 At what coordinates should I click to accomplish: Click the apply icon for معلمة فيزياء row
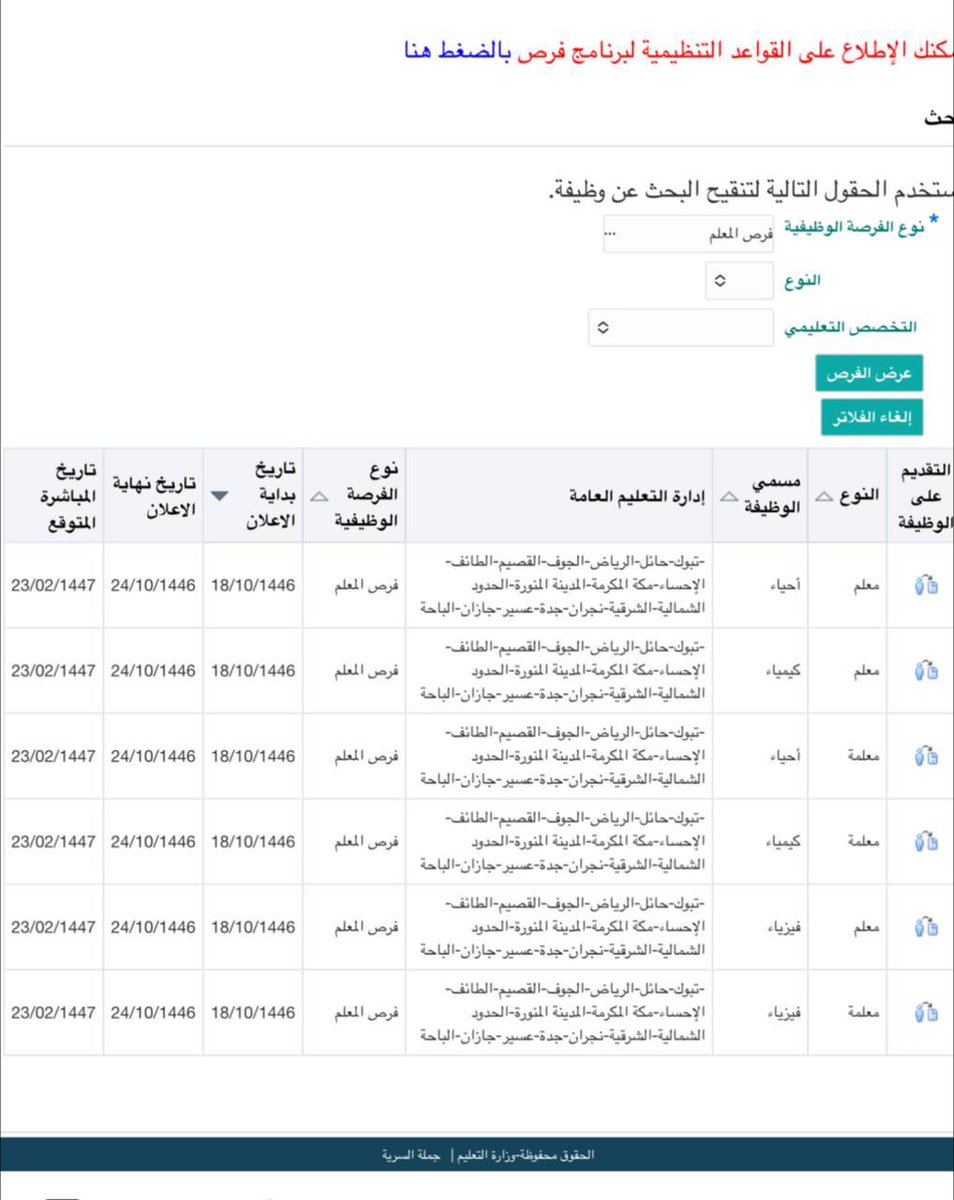(926, 1013)
